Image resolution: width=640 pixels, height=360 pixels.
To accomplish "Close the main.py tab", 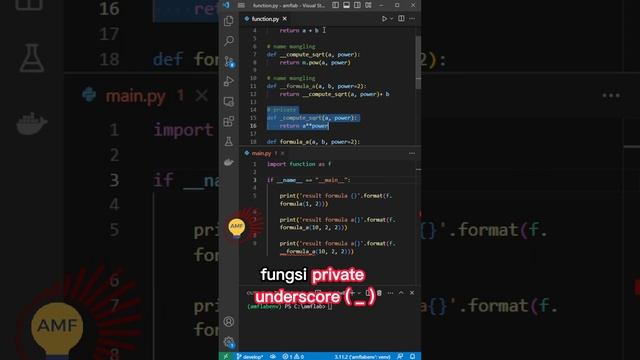I will [282, 153].
